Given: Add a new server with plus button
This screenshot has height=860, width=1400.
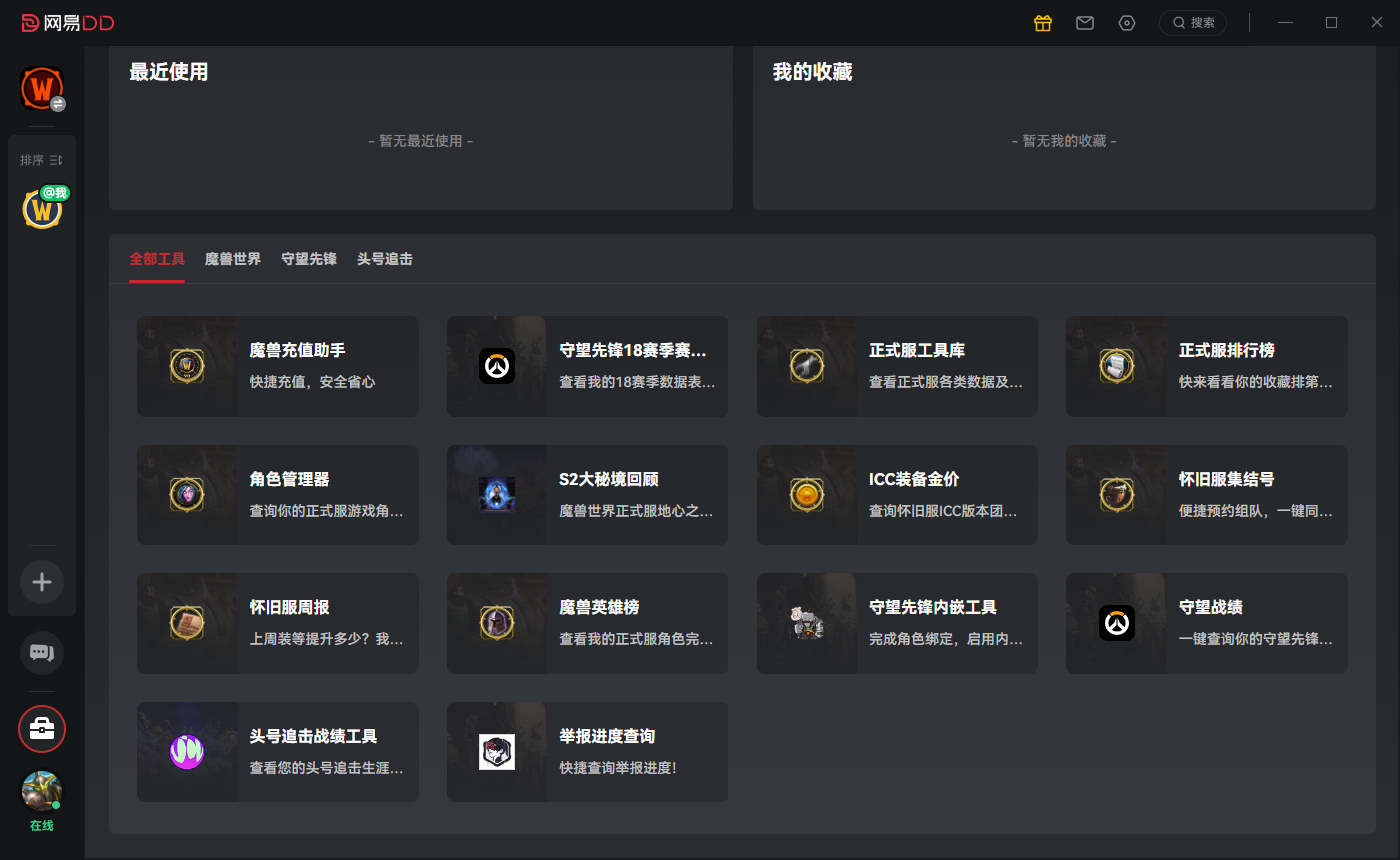Looking at the screenshot, I should pos(42,582).
